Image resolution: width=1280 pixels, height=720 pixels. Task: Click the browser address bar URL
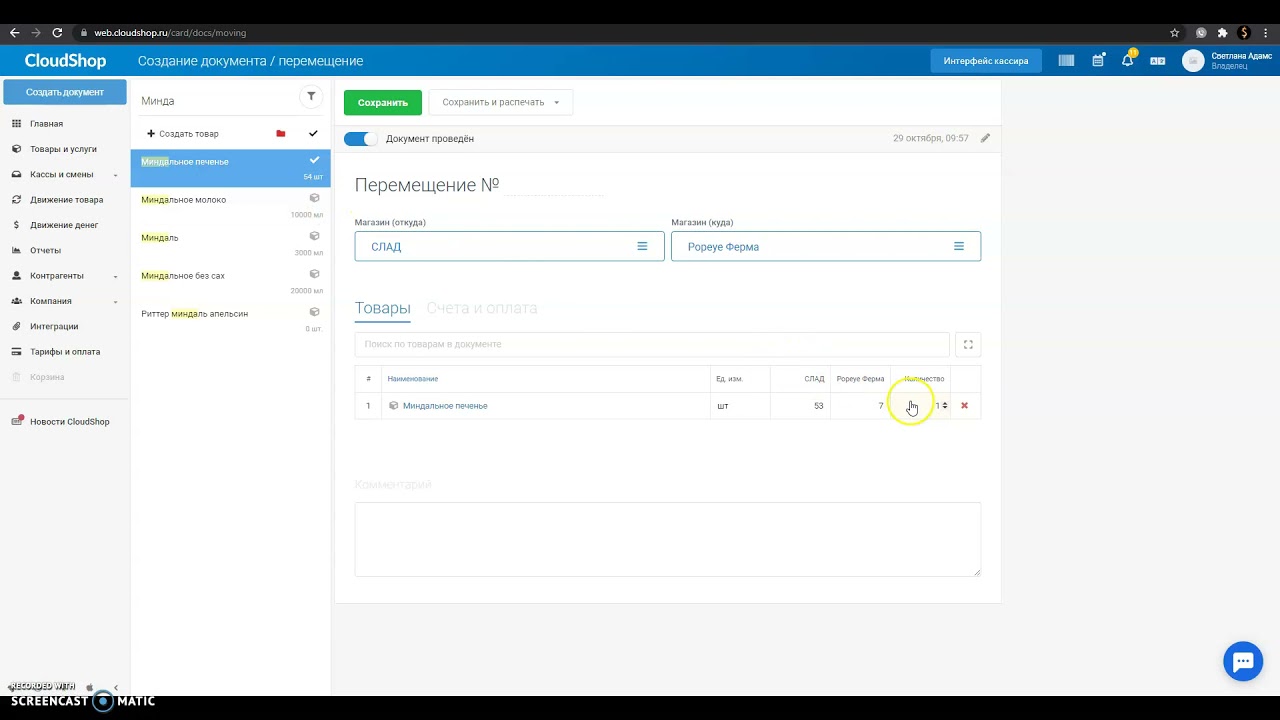(170, 33)
